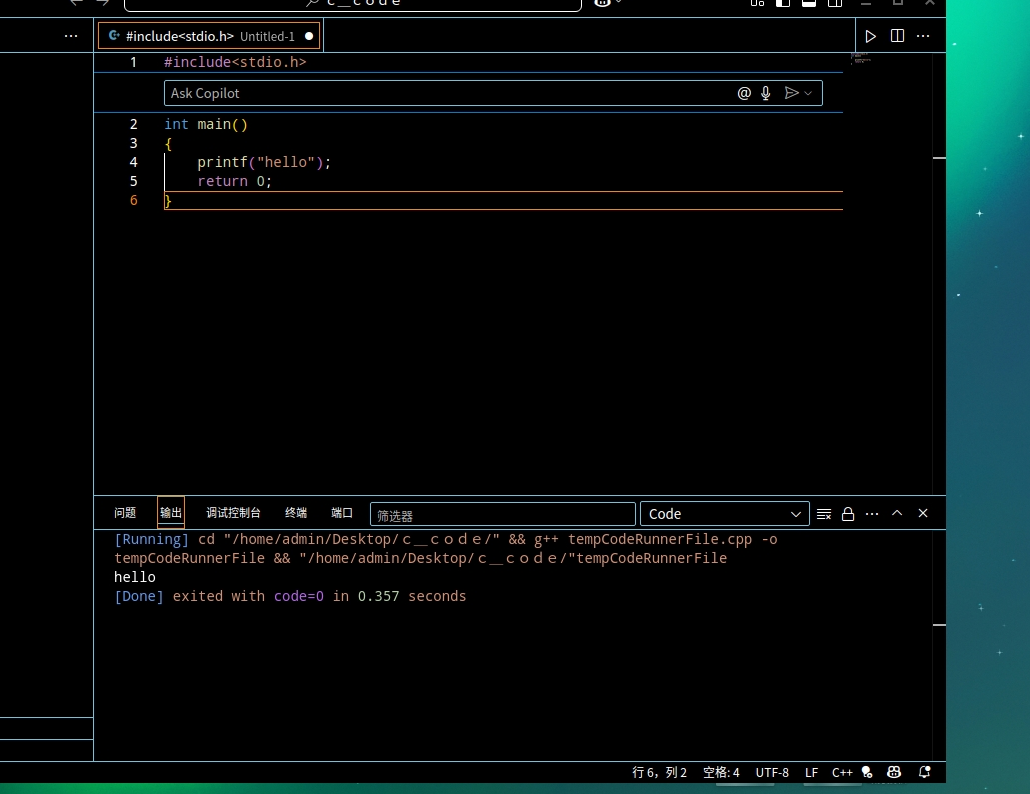Expand the send options chevron in Copilot chat
Image resolution: width=1030 pixels, height=794 pixels.
pos(808,93)
